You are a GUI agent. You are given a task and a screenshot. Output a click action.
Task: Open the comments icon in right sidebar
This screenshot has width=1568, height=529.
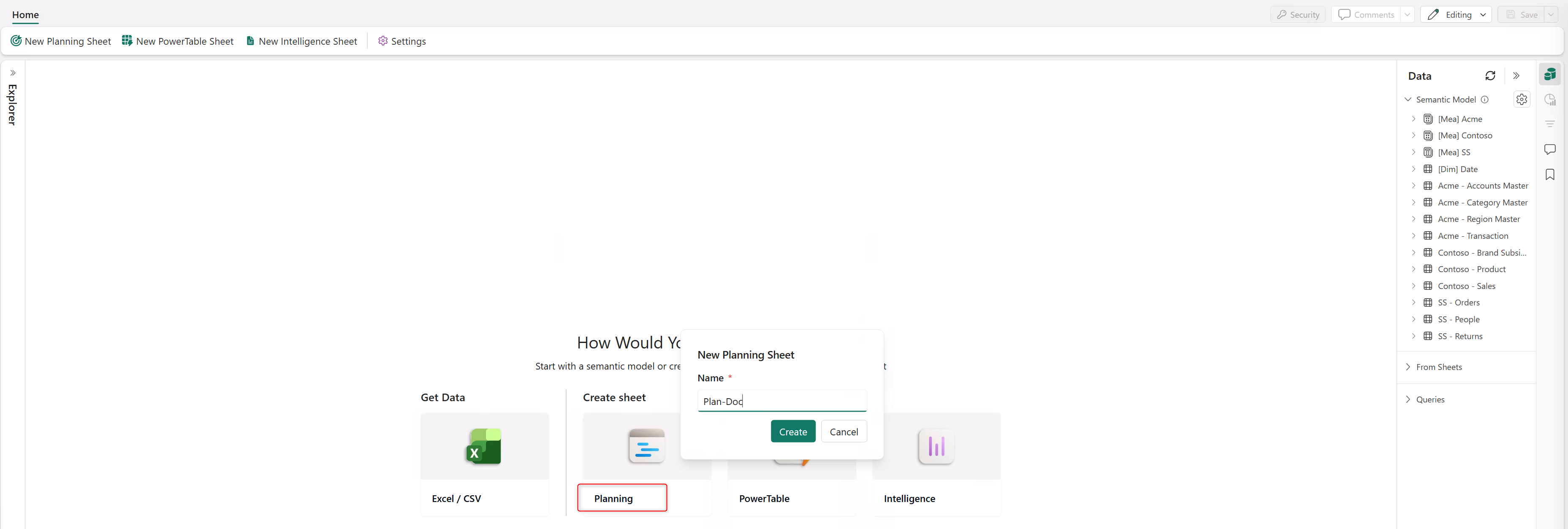point(1550,149)
